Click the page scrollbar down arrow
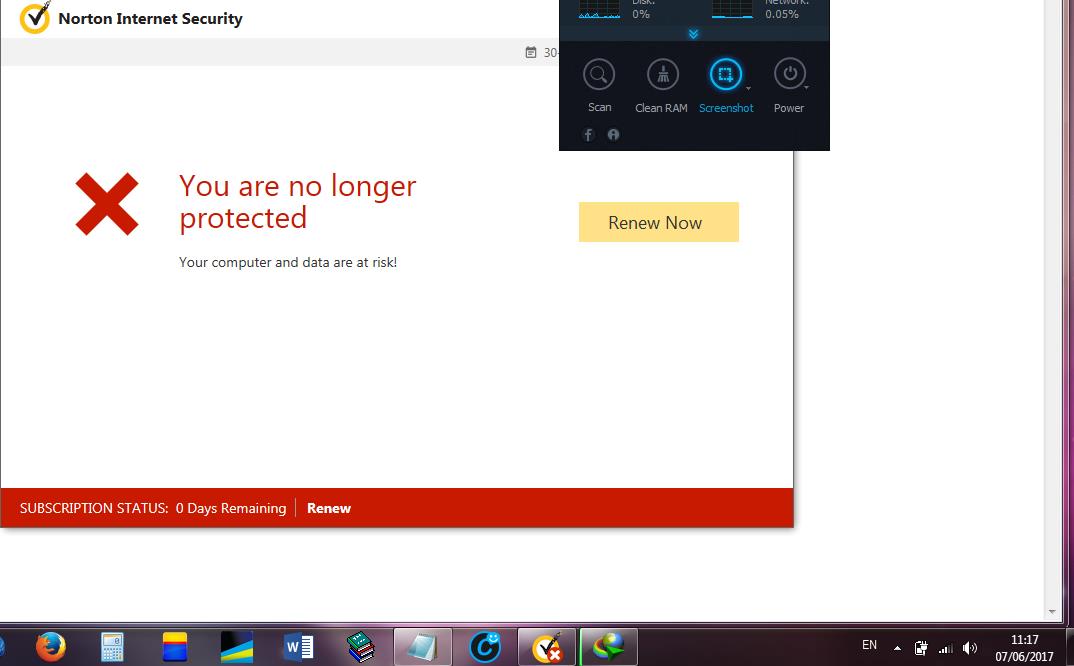 pos(1052,613)
